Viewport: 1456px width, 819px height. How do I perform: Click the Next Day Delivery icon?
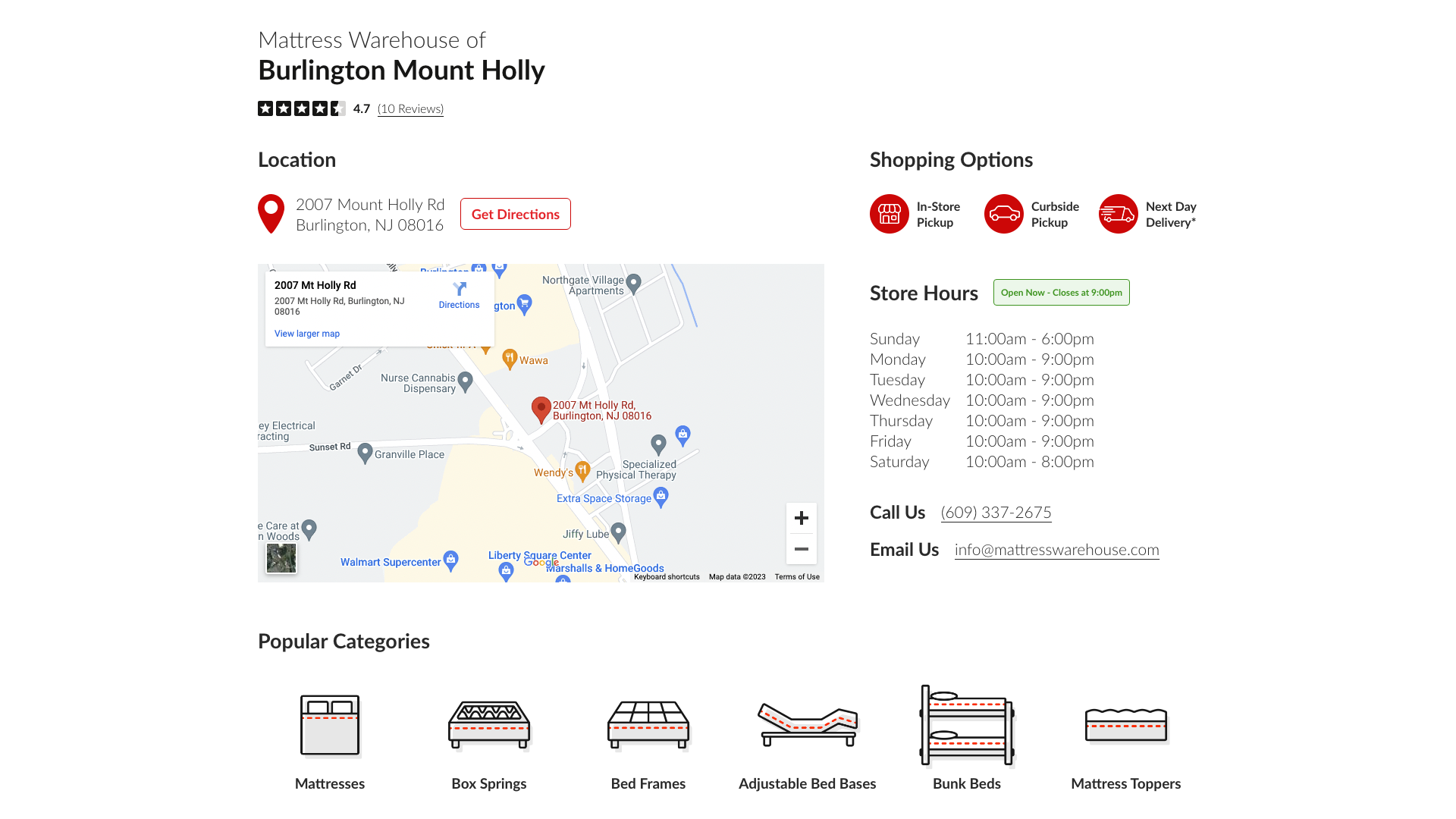[x=1118, y=214]
